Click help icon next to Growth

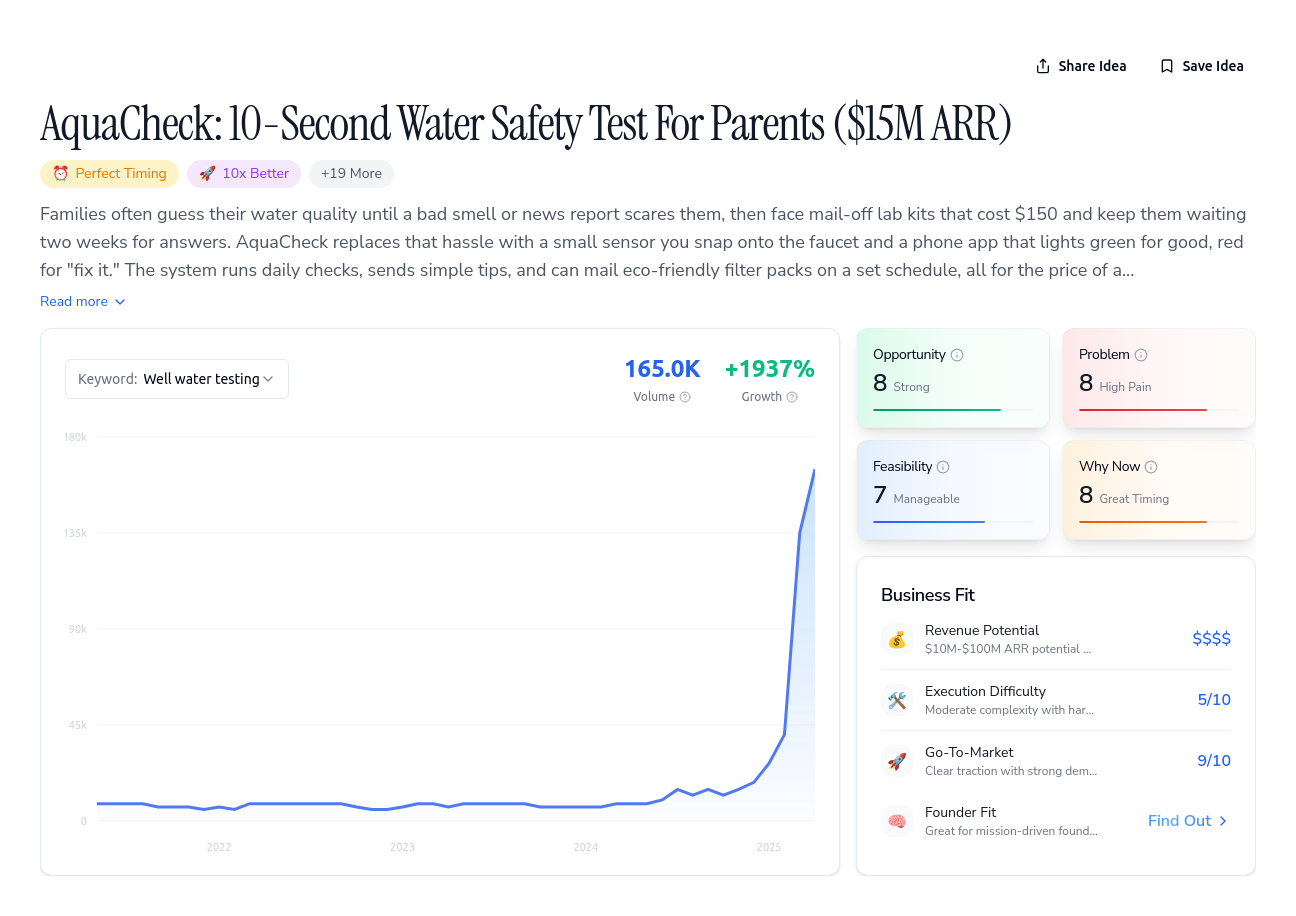point(792,397)
